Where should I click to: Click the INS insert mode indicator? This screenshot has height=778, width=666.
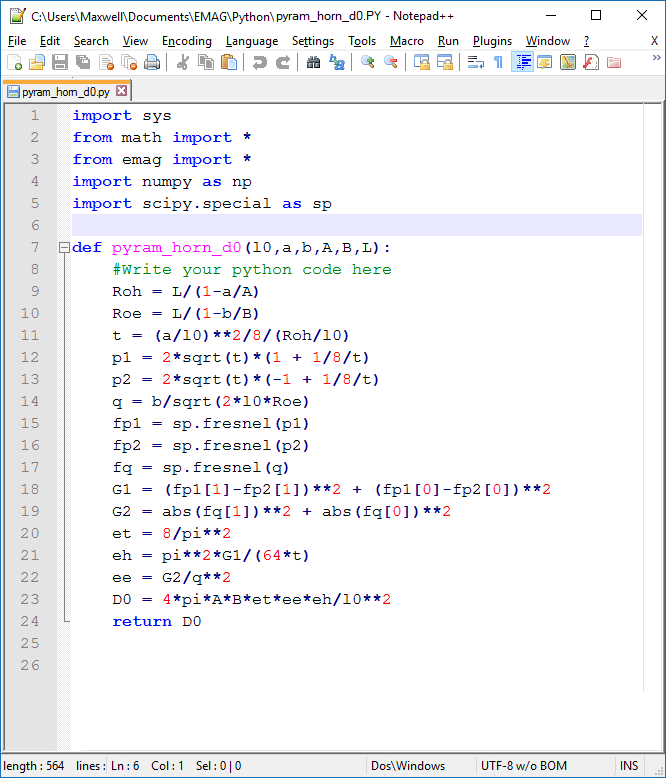(x=628, y=766)
